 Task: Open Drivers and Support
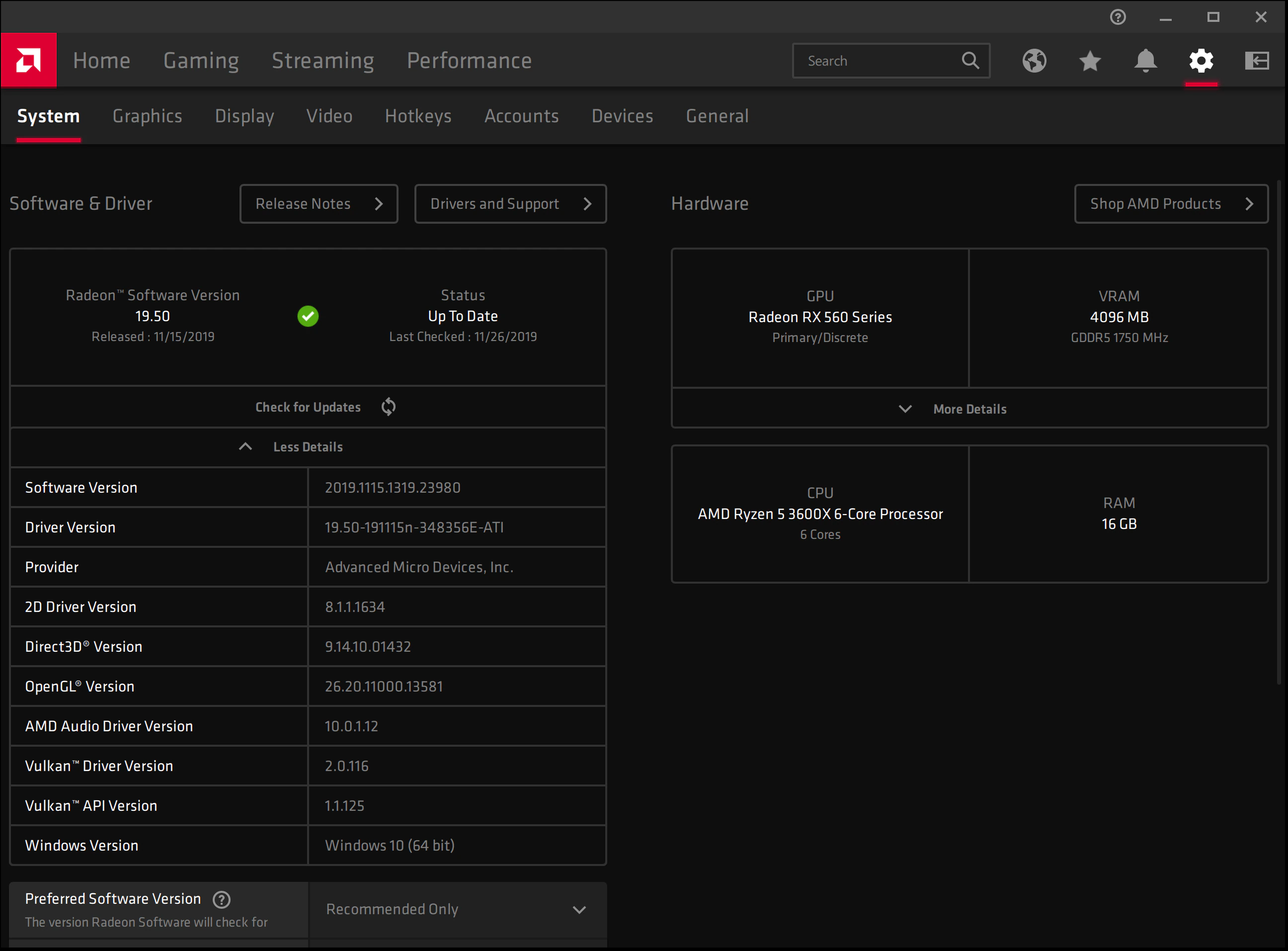point(510,204)
